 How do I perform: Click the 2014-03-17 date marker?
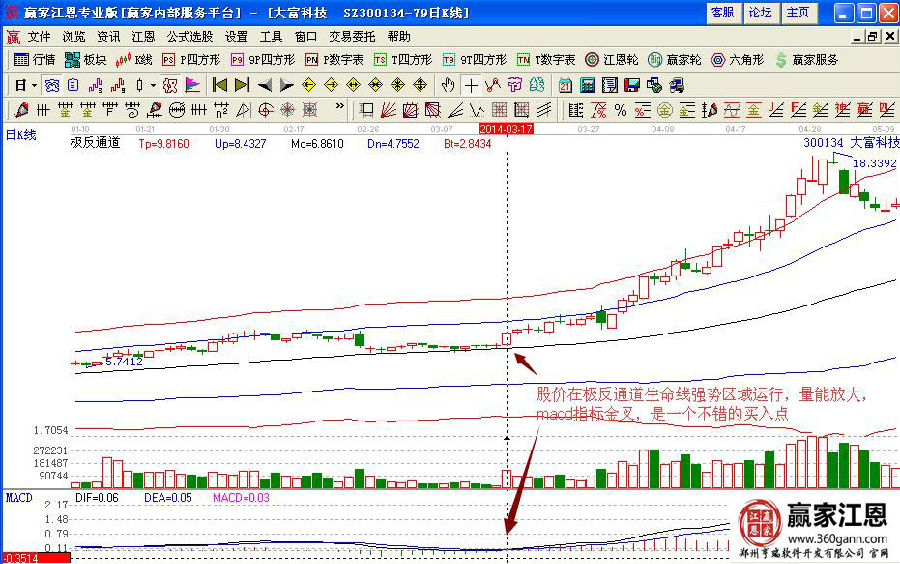point(506,129)
